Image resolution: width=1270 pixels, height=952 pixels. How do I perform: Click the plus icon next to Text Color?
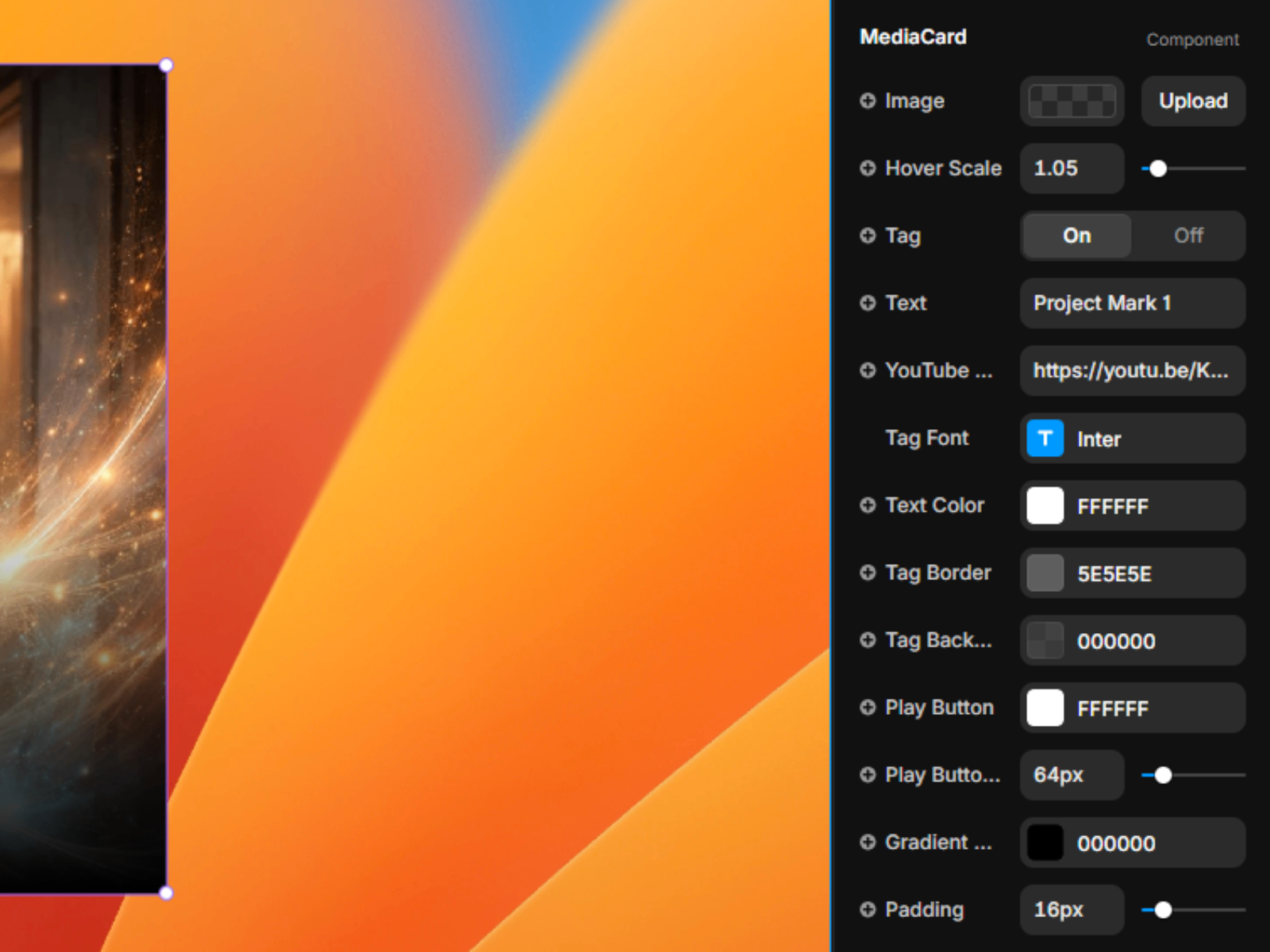[868, 505]
